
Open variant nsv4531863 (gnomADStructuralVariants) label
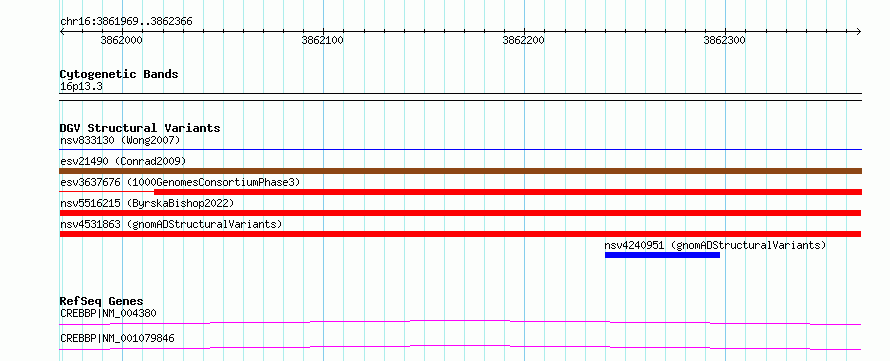(171, 224)
